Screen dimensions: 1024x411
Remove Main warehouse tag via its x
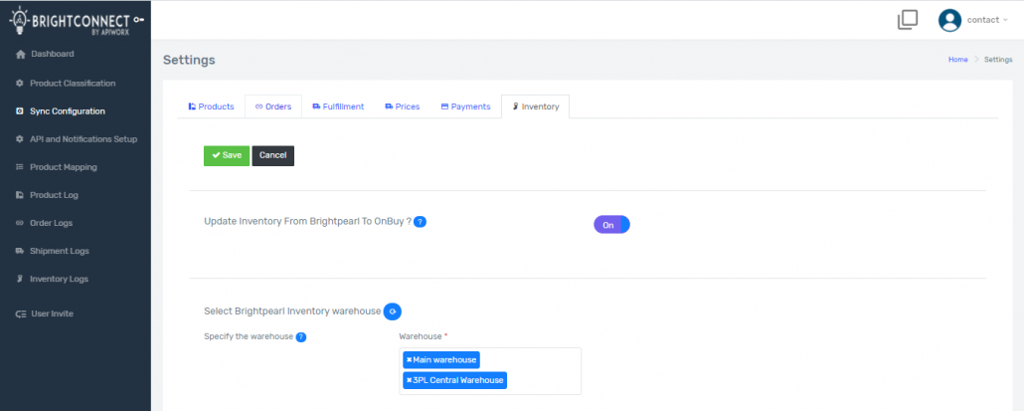coord(409,360)
